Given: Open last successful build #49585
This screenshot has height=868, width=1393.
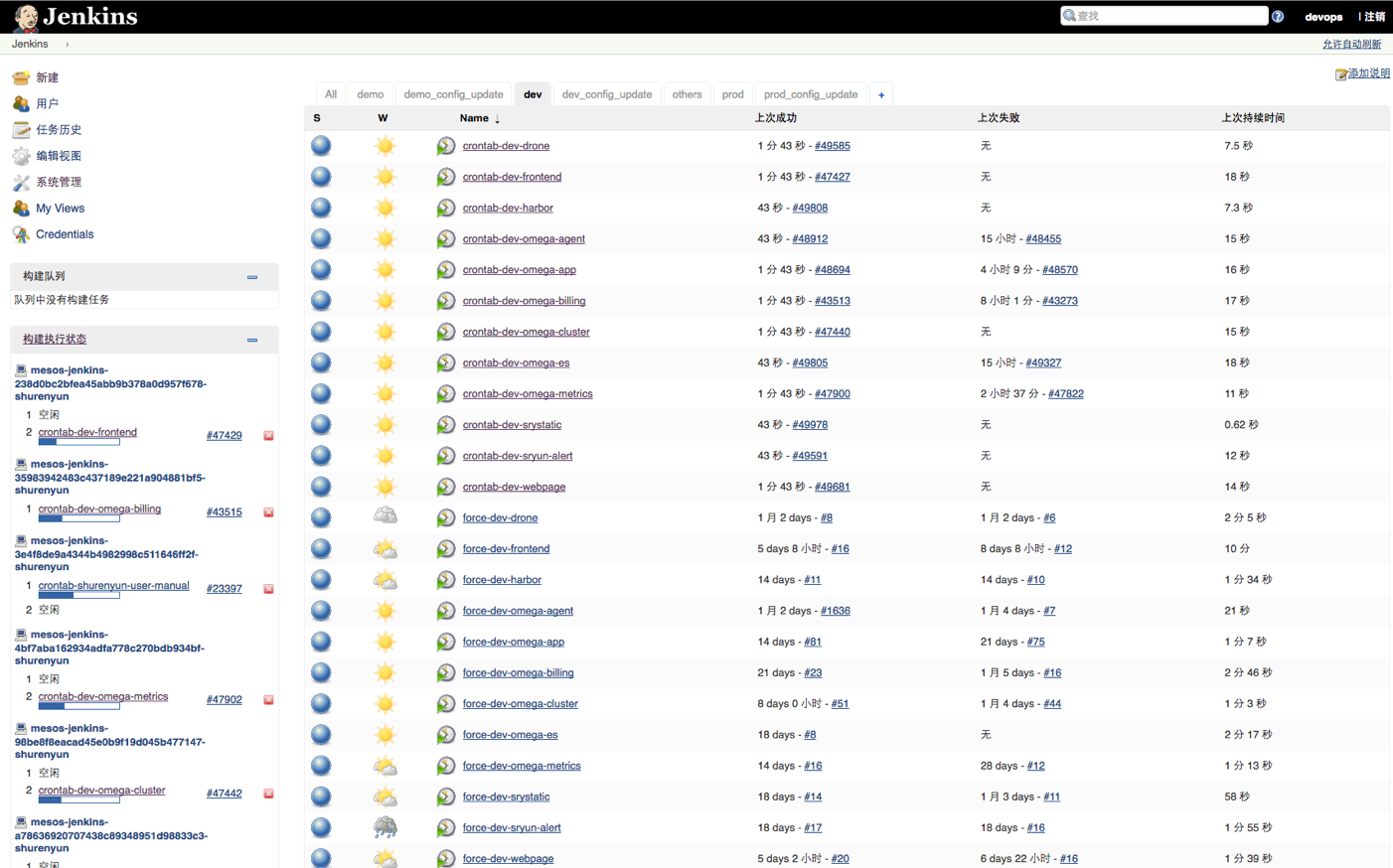Looking at the screenshot, I should tap(833, 146).
